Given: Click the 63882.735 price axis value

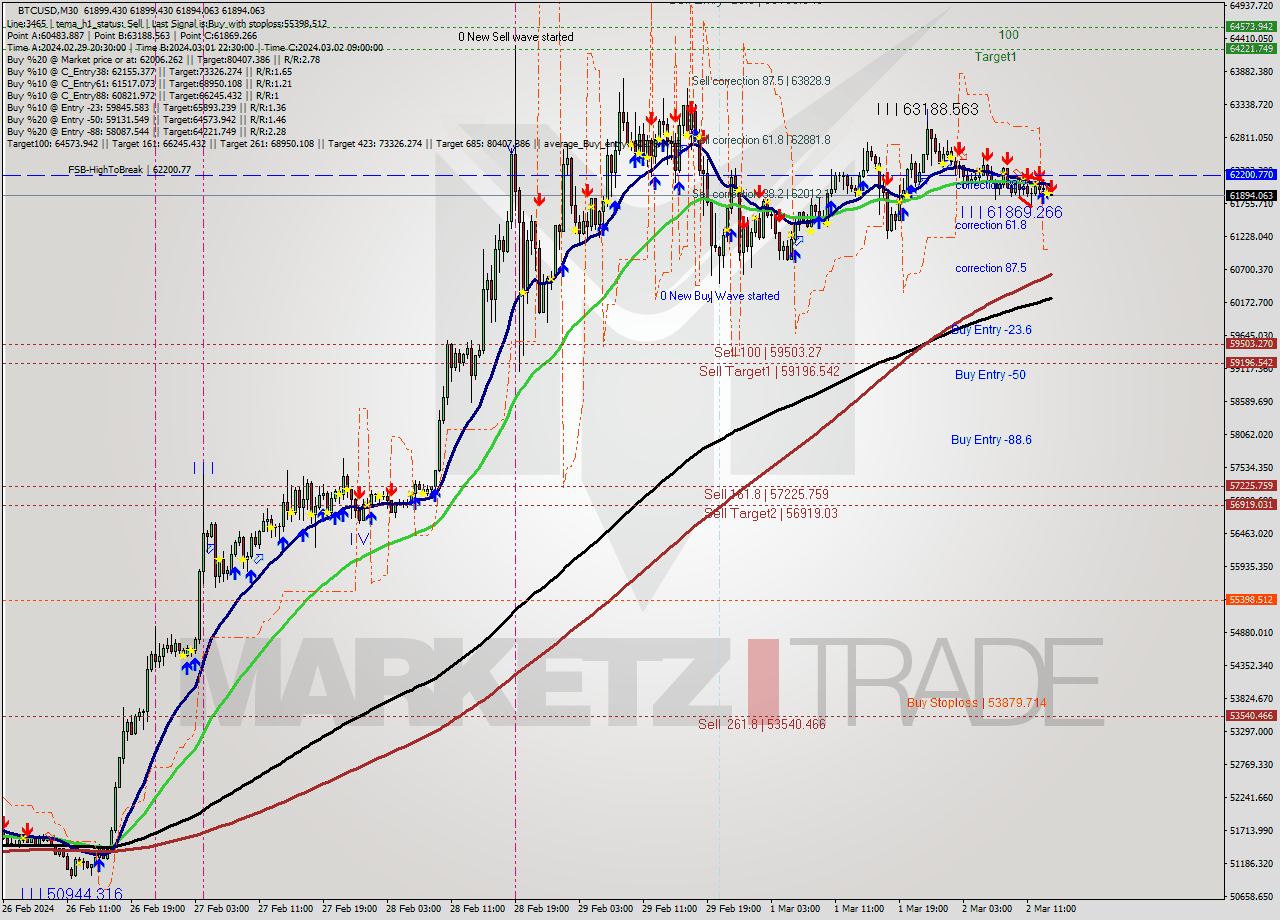Looking at the screenshot, I should 1250,72.
